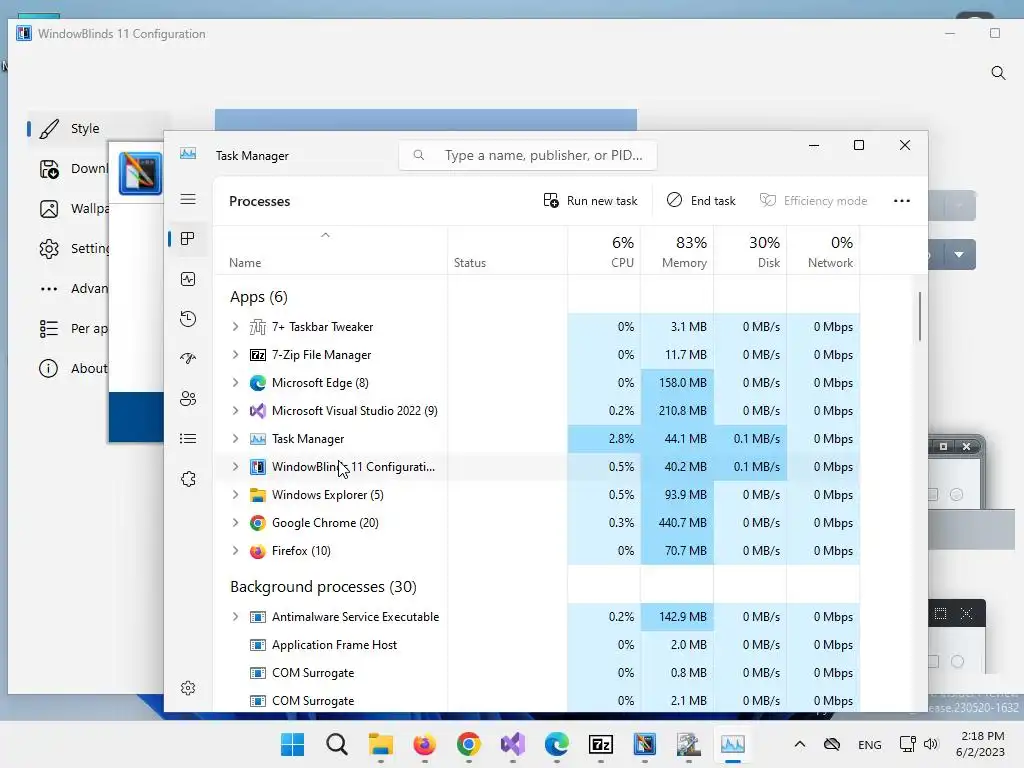Viewport: 1024px width, 768px height.
Task: Click Chrome memory value 440.7 MB
Action: tap(682, 523)
